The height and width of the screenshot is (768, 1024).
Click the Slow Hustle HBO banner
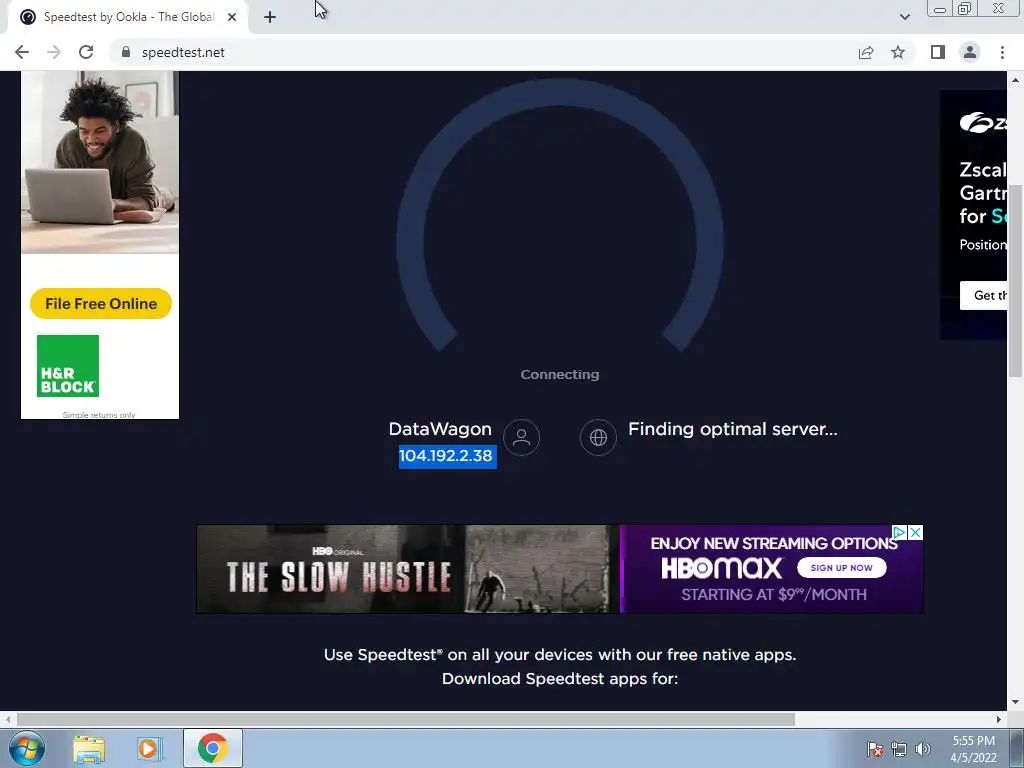coord(408,569)
